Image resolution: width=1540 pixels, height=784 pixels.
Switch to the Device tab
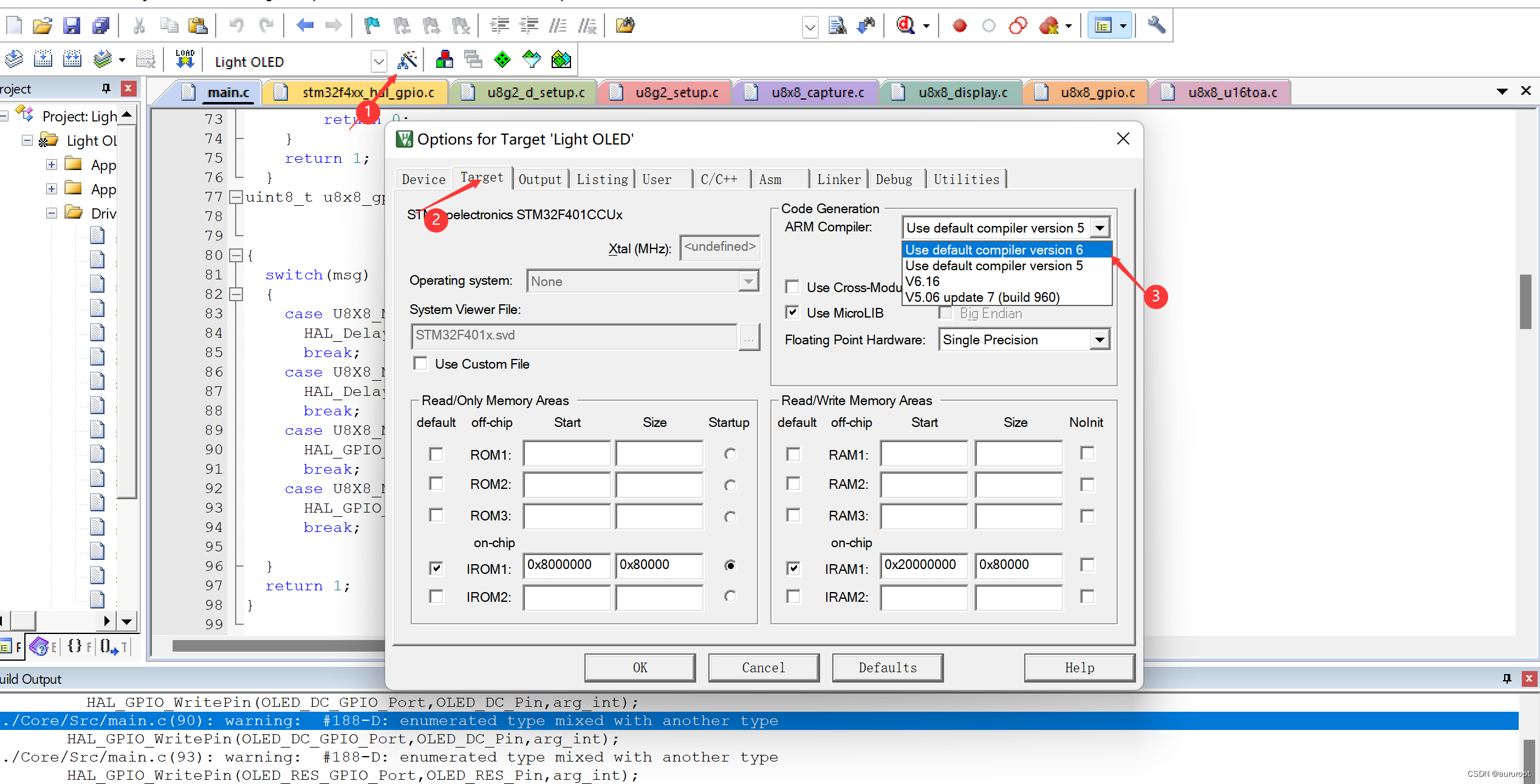(x=423, y=179)
